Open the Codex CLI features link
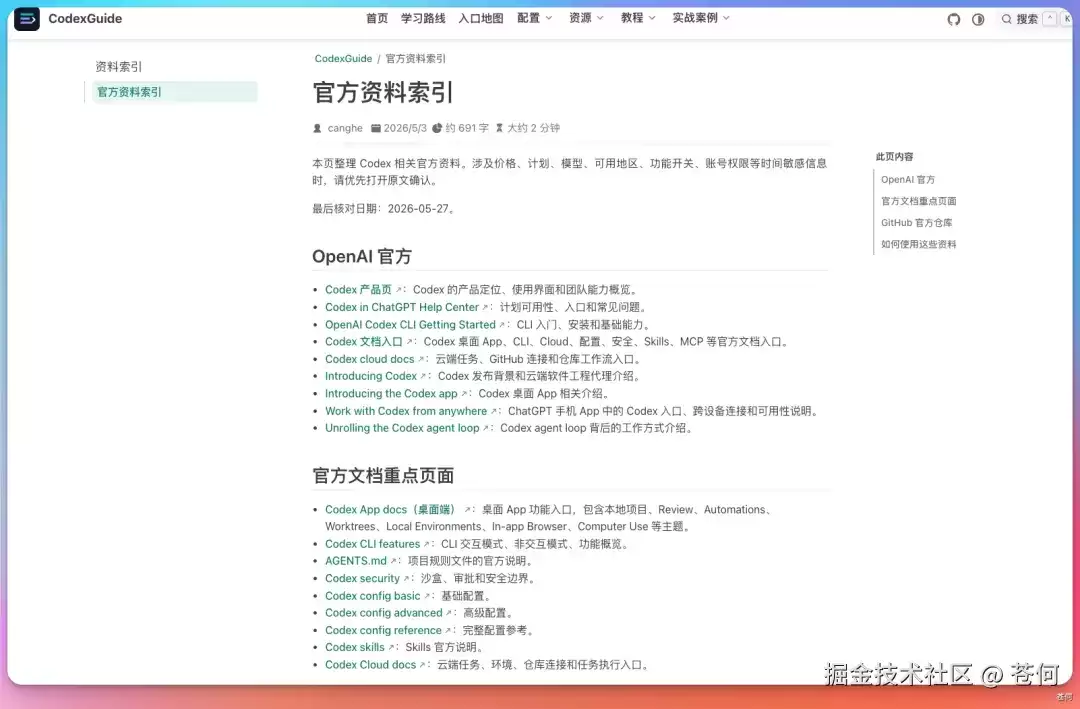1080x709 pixels. 373,544
